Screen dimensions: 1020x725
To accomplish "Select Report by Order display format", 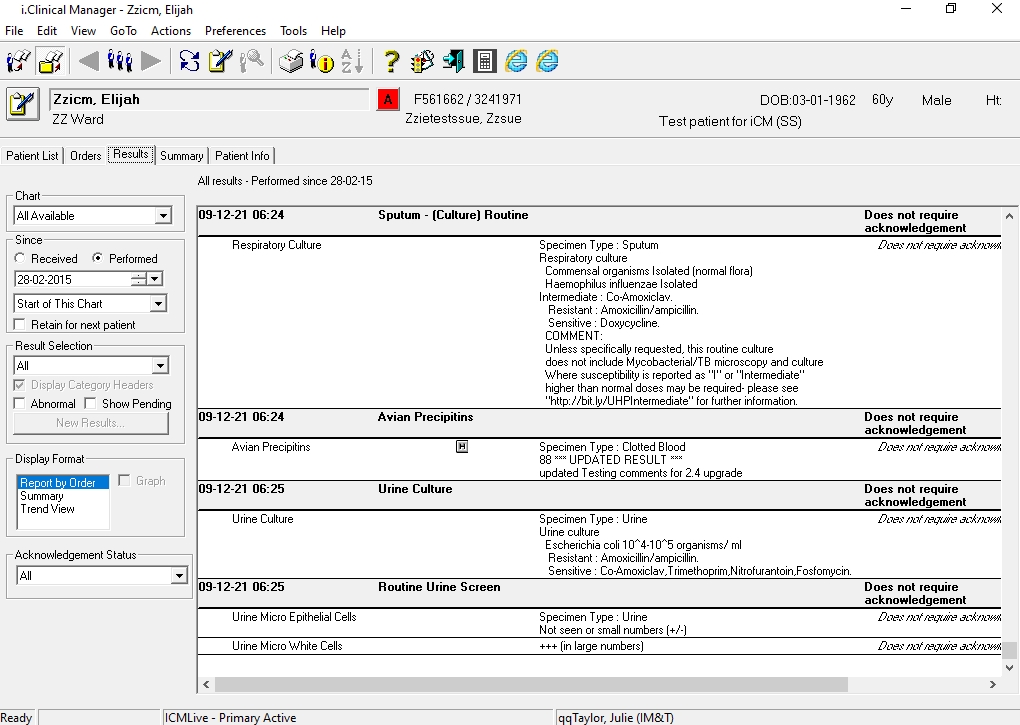I will pyautogui.click(x=63, y=482).
